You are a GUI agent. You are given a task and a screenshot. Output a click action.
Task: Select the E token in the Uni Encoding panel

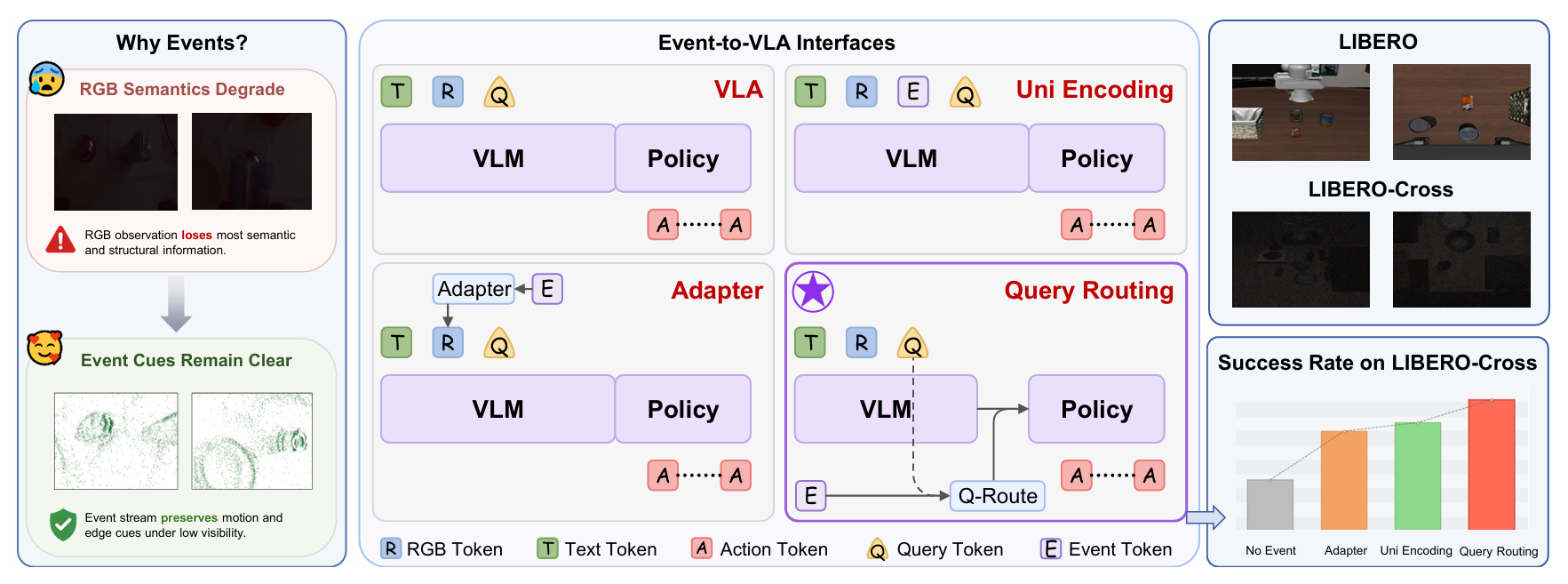[913, 92]
